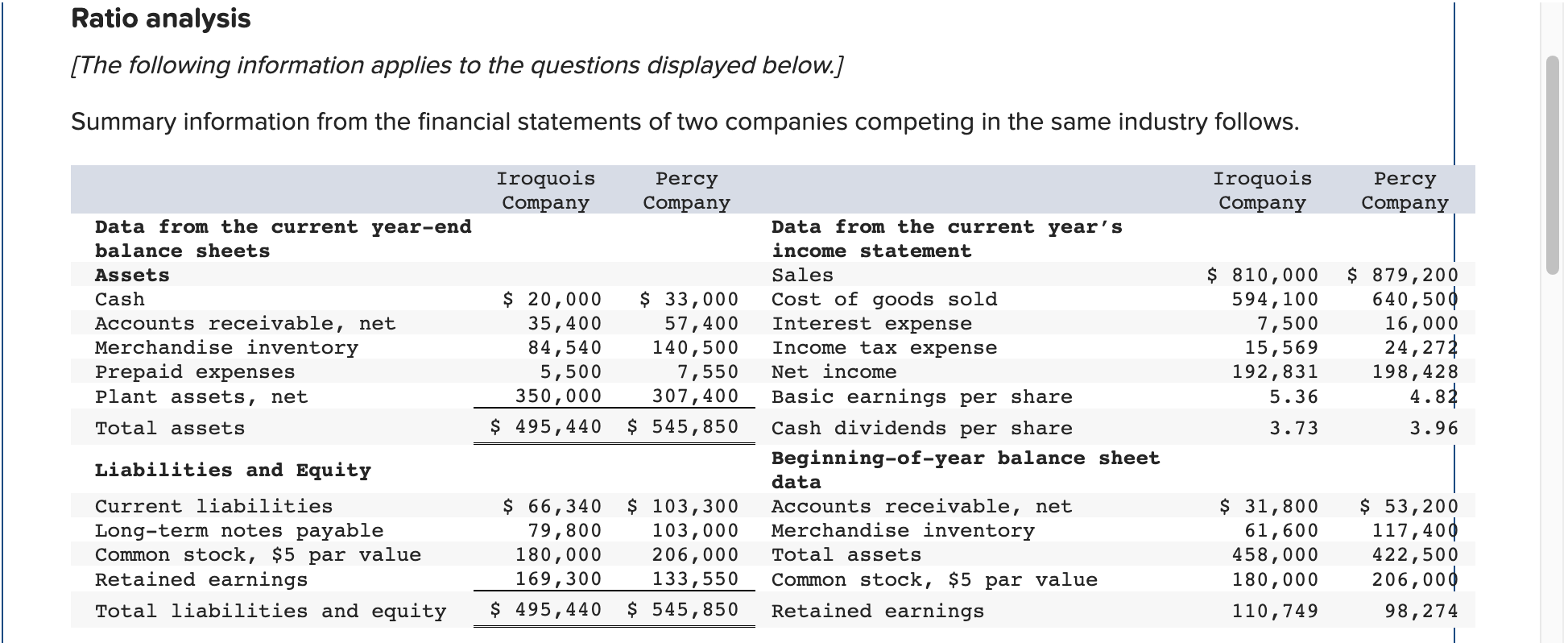Click the Beginning-of-year balance sheet data heading
The height and width of the screenshot is (643, 1568).
[966, 471]
